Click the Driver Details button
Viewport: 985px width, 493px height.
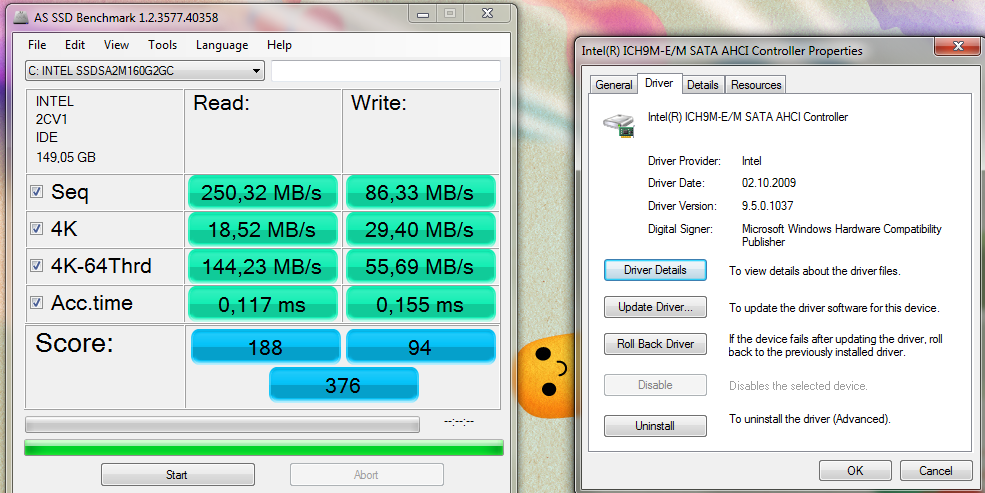pyautogui.click(x=655, y=270)
